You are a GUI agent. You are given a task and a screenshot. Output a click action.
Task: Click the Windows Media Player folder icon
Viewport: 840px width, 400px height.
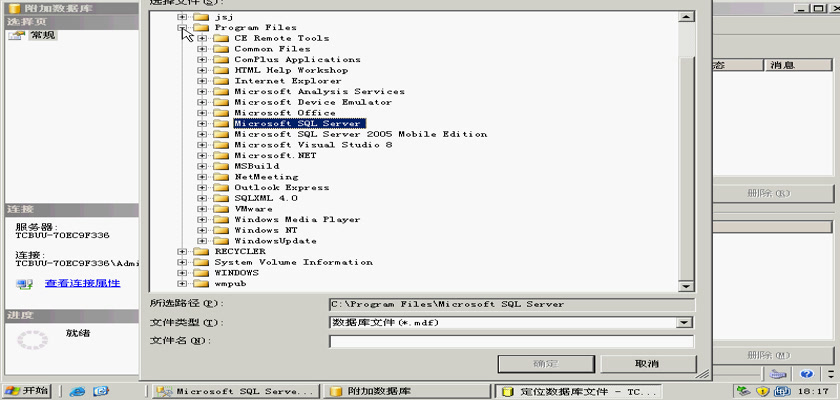tap(221, 220)
